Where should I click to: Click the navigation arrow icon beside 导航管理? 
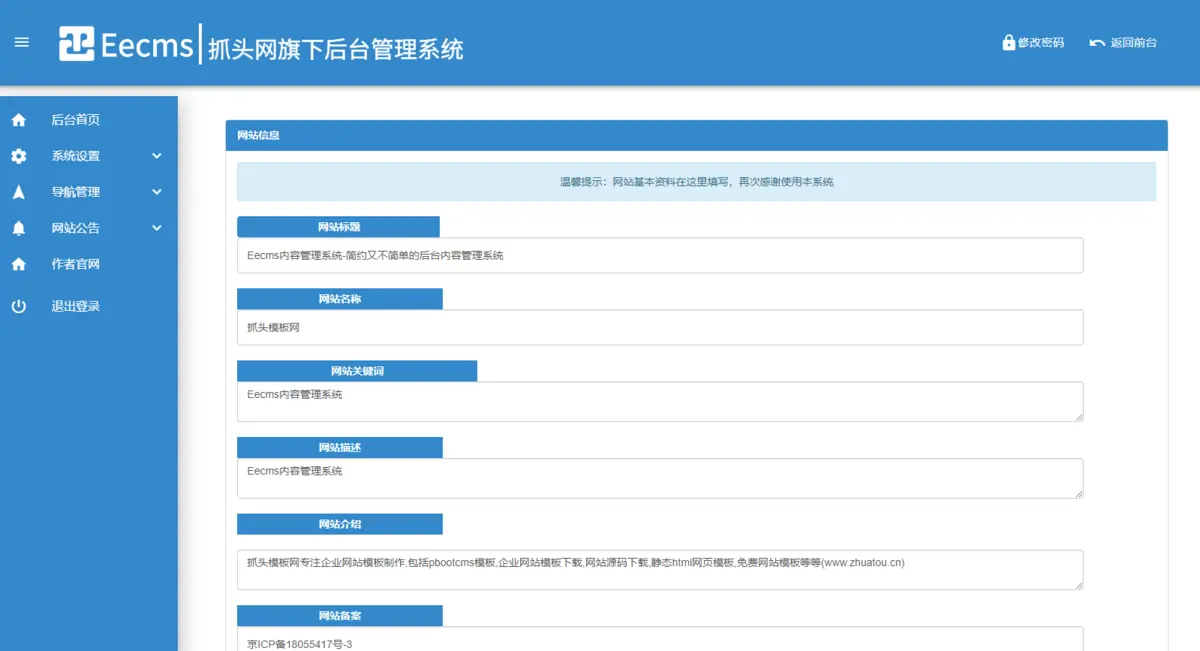point(18,192)
